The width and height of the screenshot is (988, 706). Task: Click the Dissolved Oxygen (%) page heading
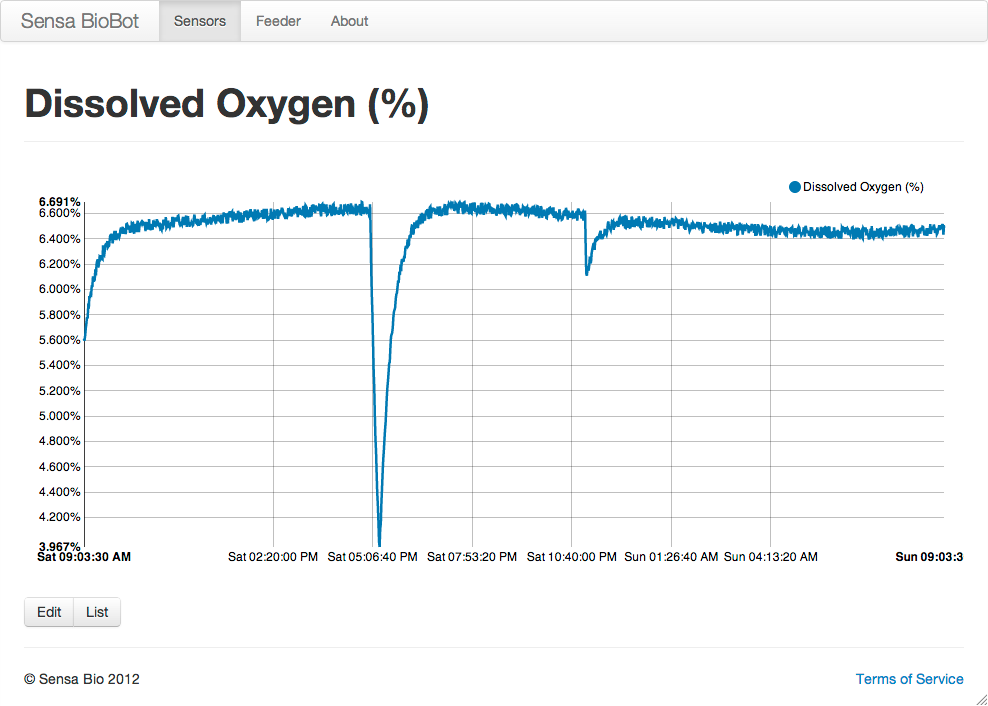[227, 104]
